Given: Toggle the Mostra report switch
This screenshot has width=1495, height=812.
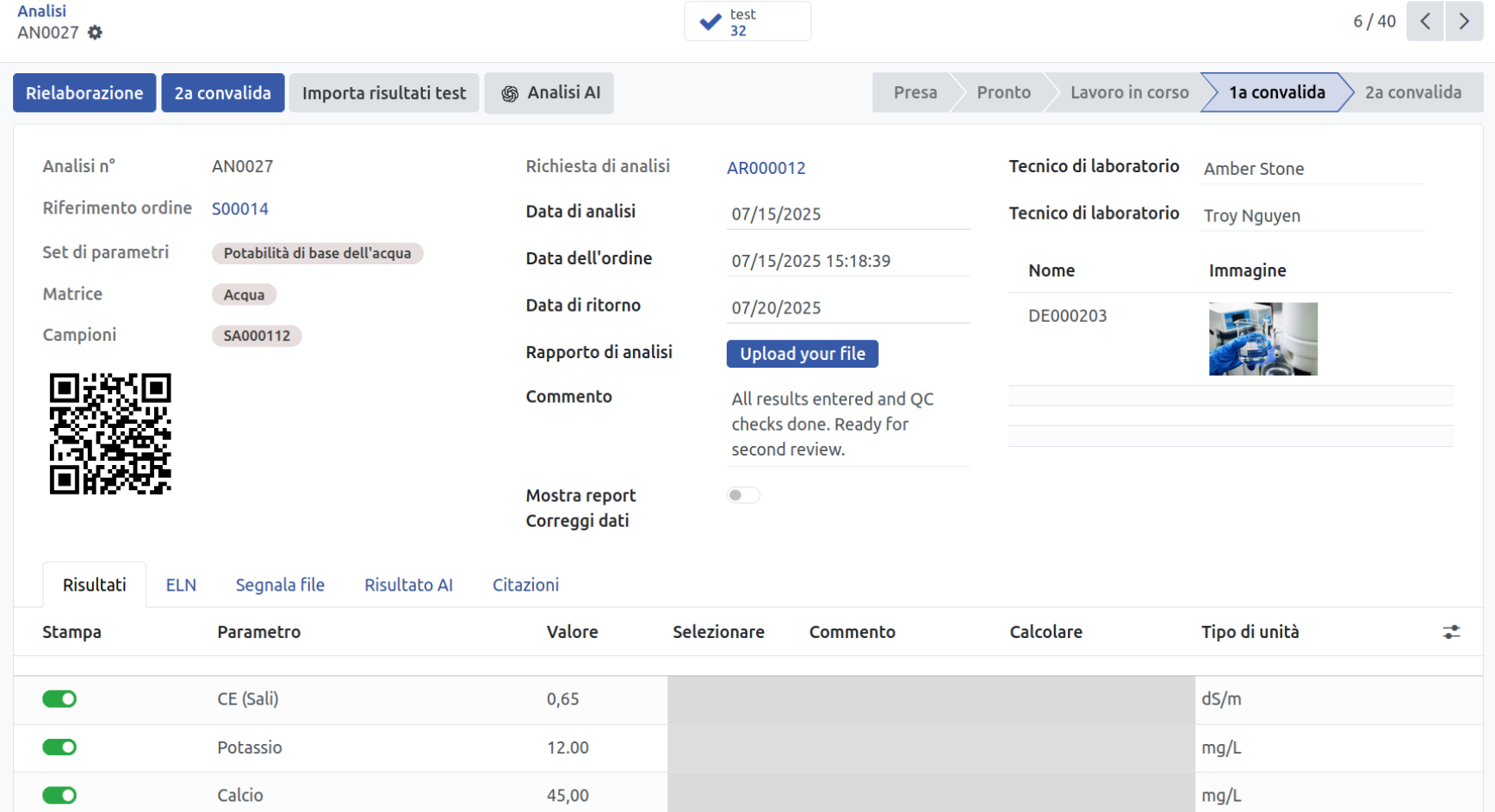Looking at the screenshot, I should tap(742, 495).
